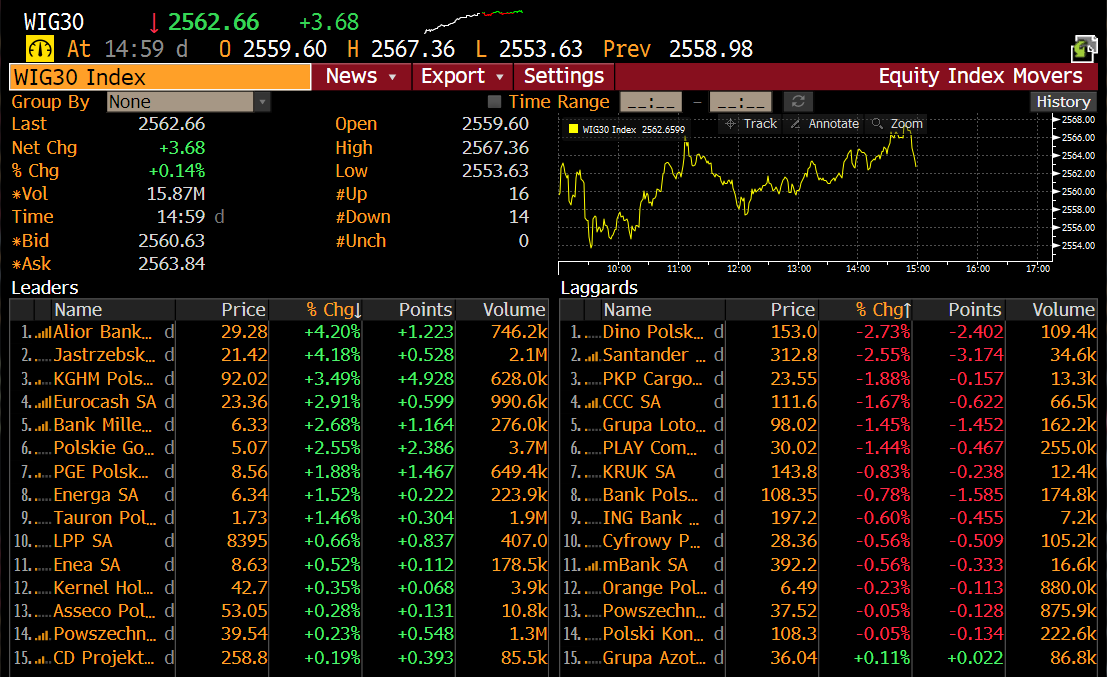
Task: Click the yellow clock delay icon
Action: [x=40, y=49]
